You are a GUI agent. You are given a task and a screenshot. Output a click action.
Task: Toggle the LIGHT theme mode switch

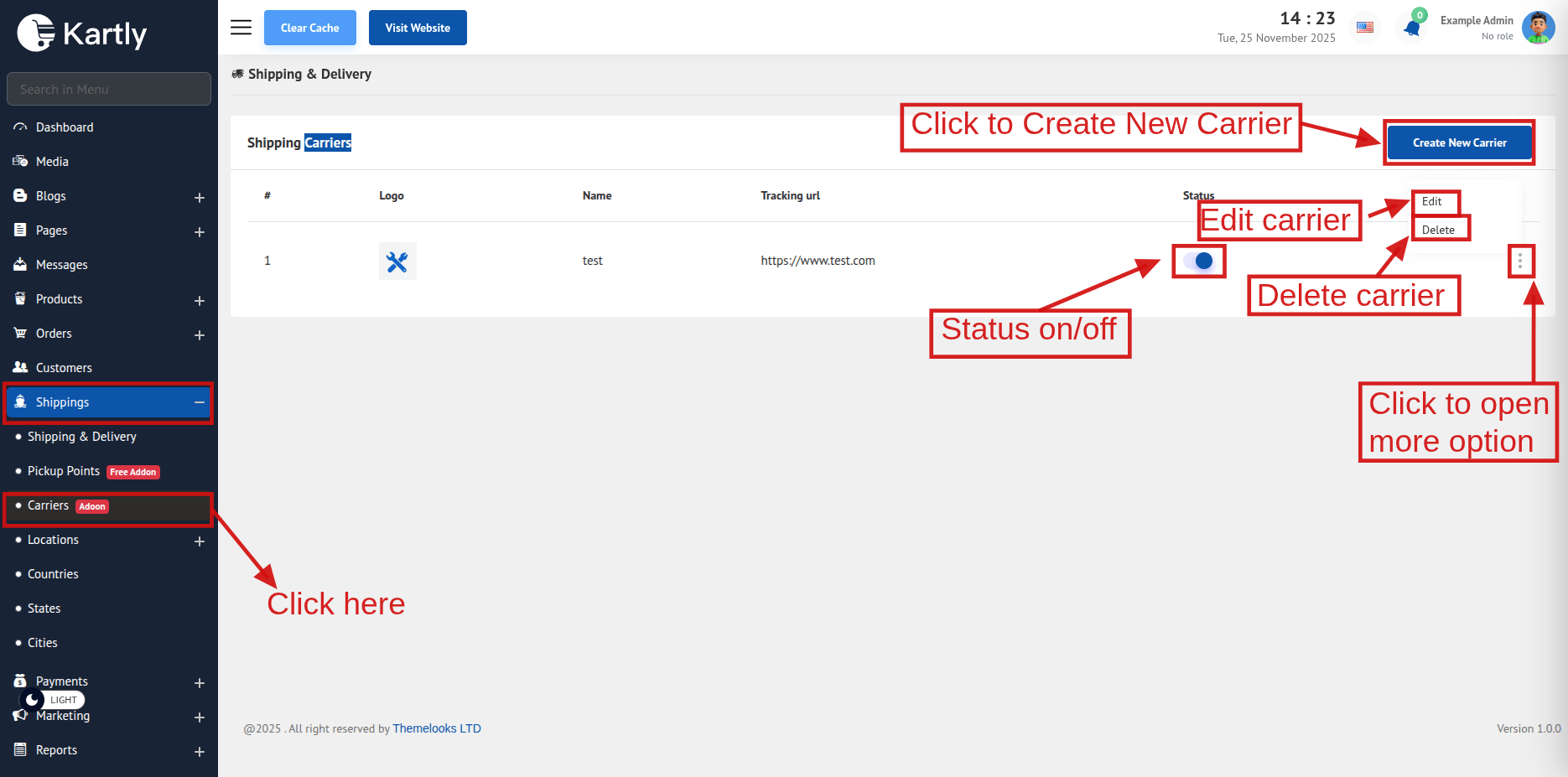point(52,700)
